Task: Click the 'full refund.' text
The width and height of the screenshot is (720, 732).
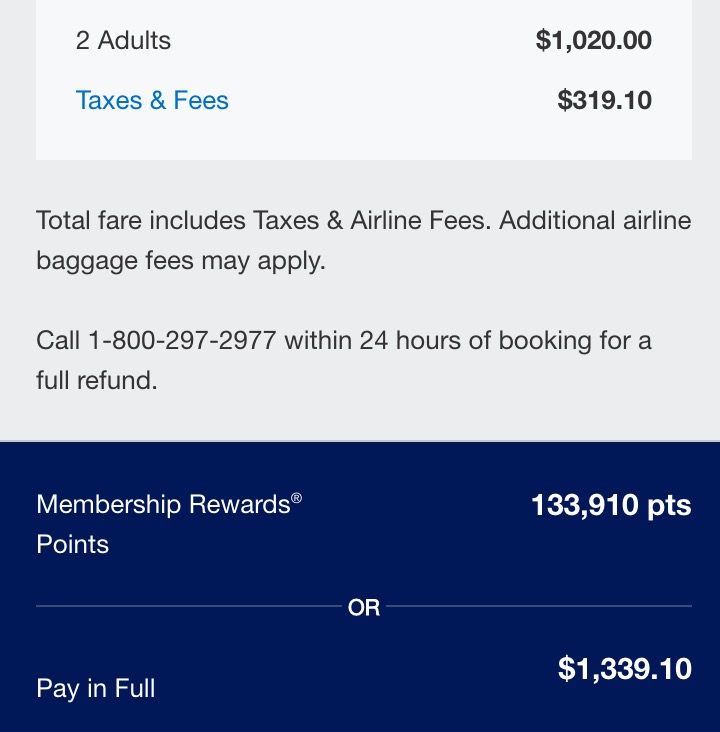Action: pyautogui.click(x=97, y=381)
